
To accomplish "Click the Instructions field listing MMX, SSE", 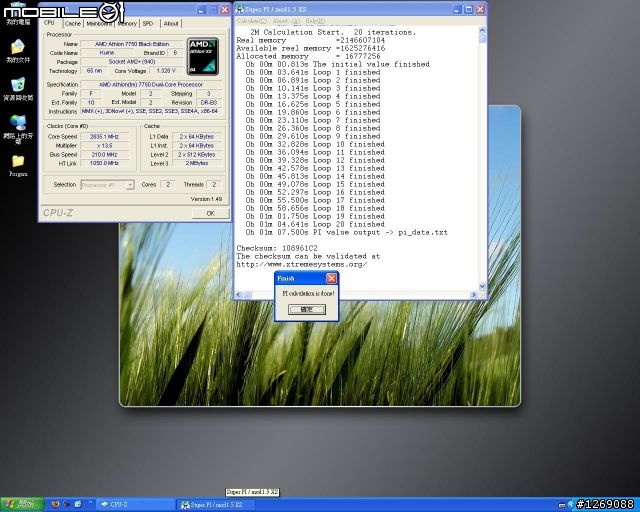I will tap(151, 111).
